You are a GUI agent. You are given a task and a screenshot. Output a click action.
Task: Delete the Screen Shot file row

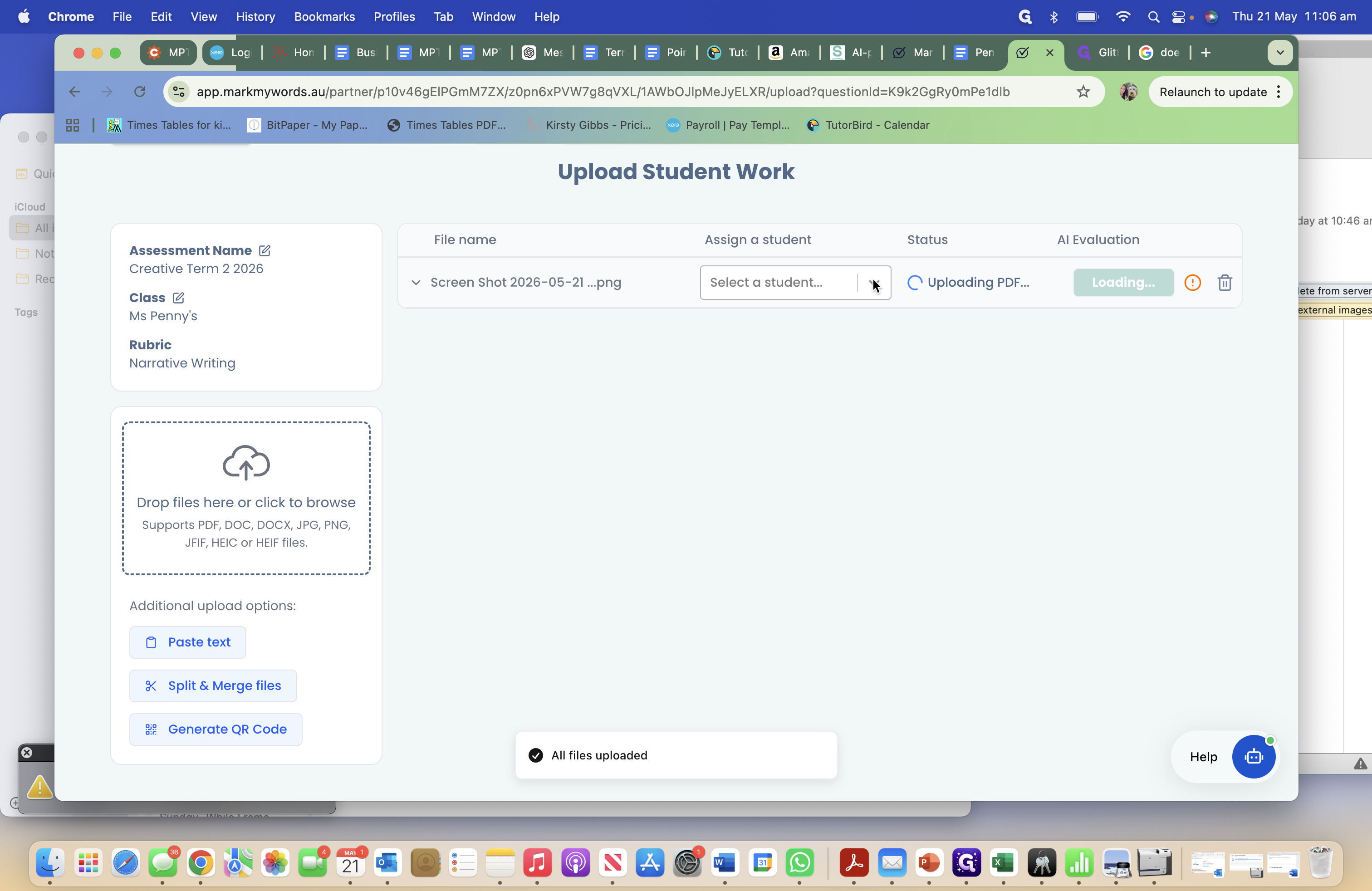[1225, 282]
